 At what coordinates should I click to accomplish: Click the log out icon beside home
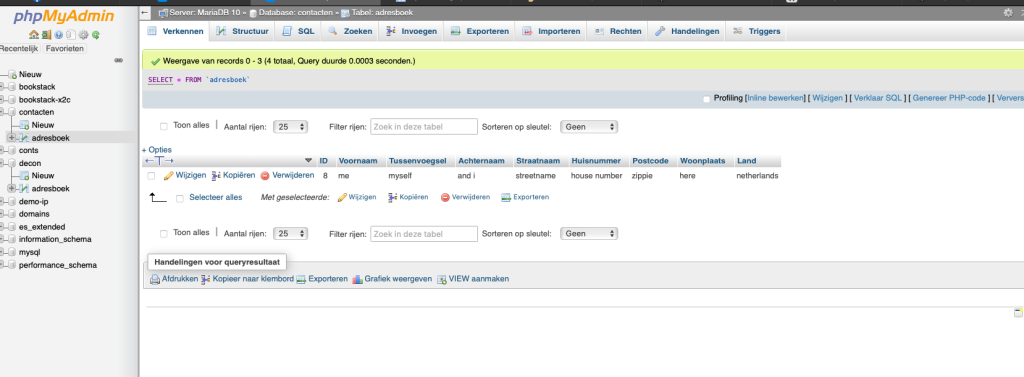pos(46,35)
